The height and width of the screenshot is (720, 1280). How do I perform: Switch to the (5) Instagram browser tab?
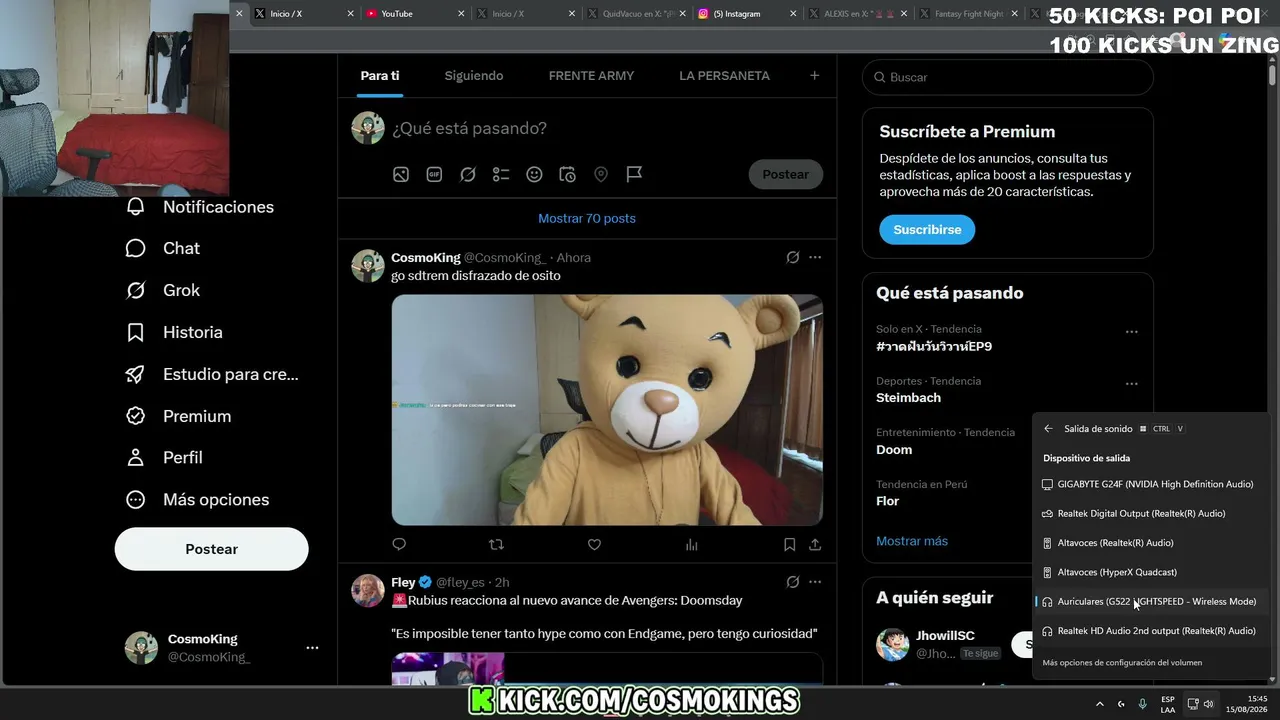click(x=746, y=14)
